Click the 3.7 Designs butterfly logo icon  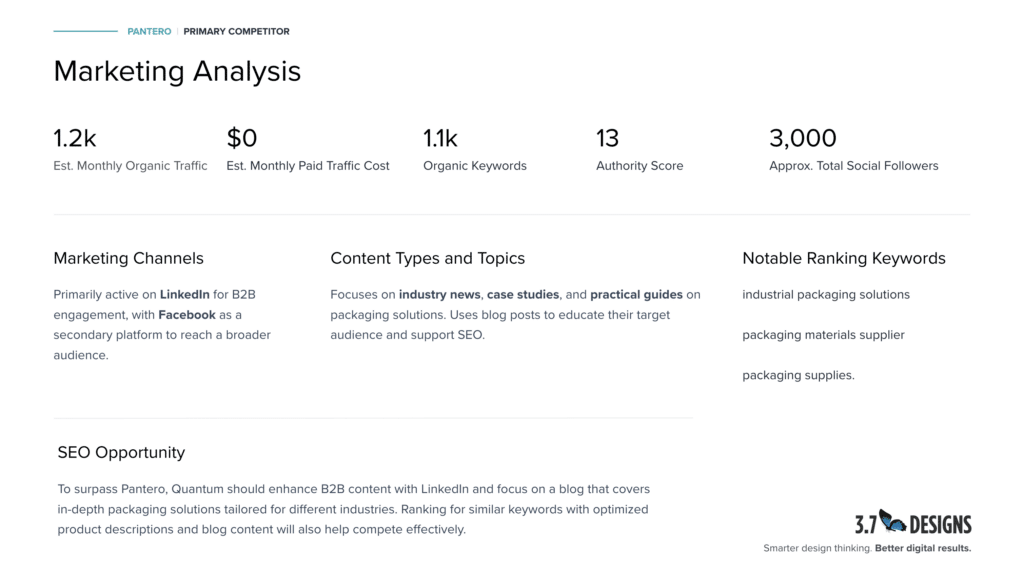point(893,522)
